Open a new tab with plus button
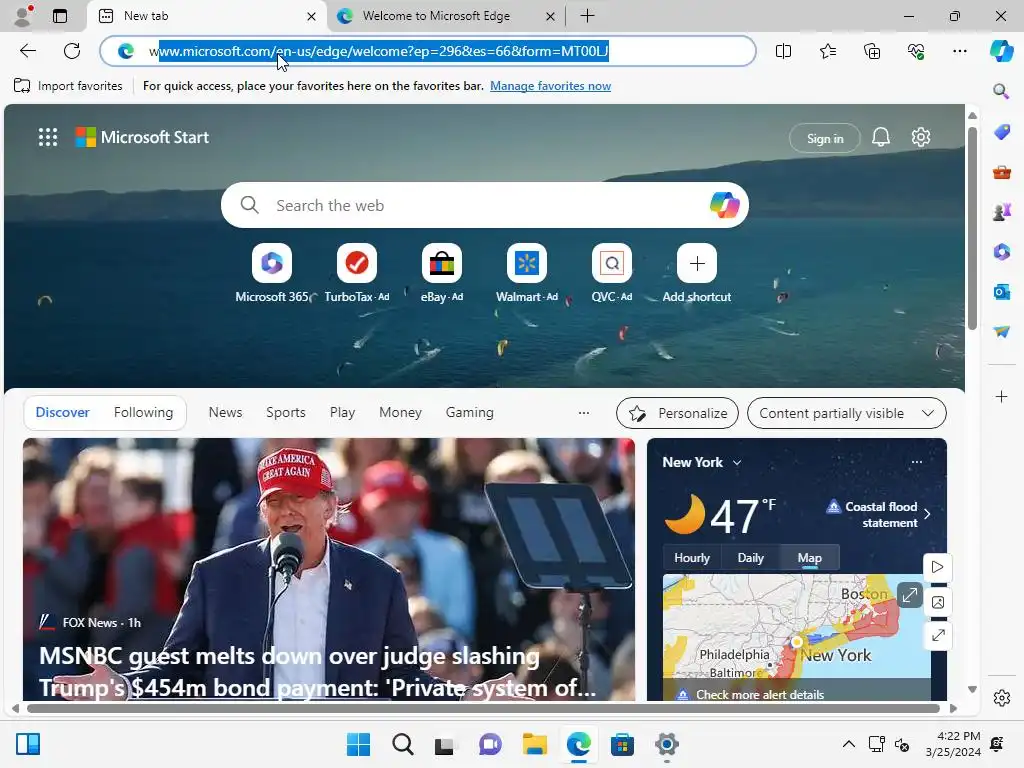 pos(587,16)
